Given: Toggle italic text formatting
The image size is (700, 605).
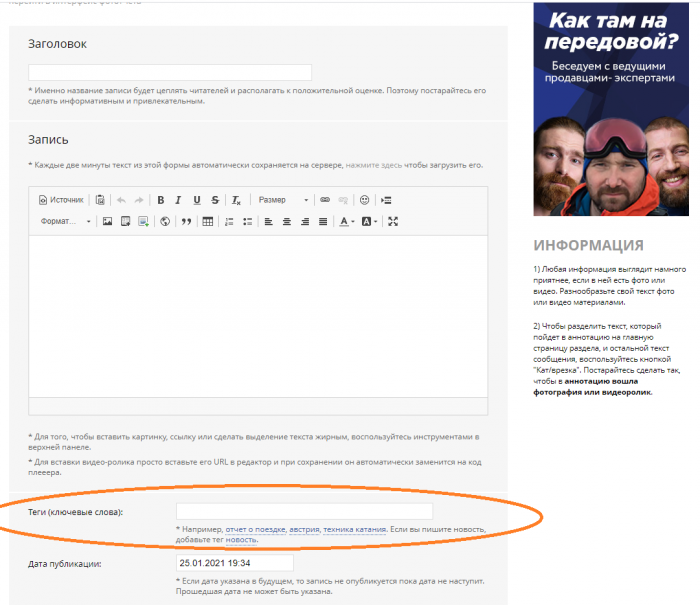Looking at the screenshot, I should (x=178, y=200).
